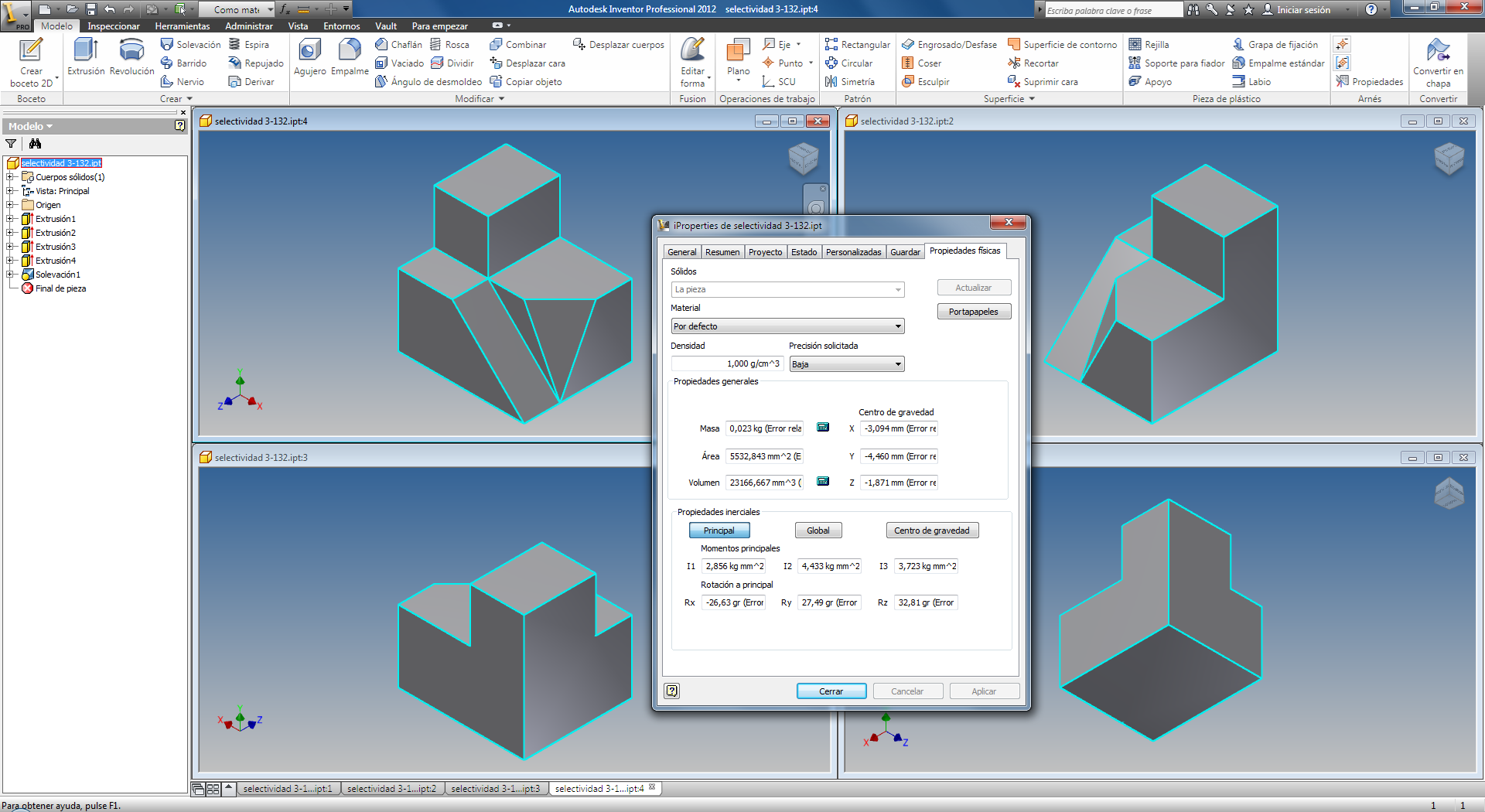
Task: Choose the Solevación tool
Action: coord(190,45)
